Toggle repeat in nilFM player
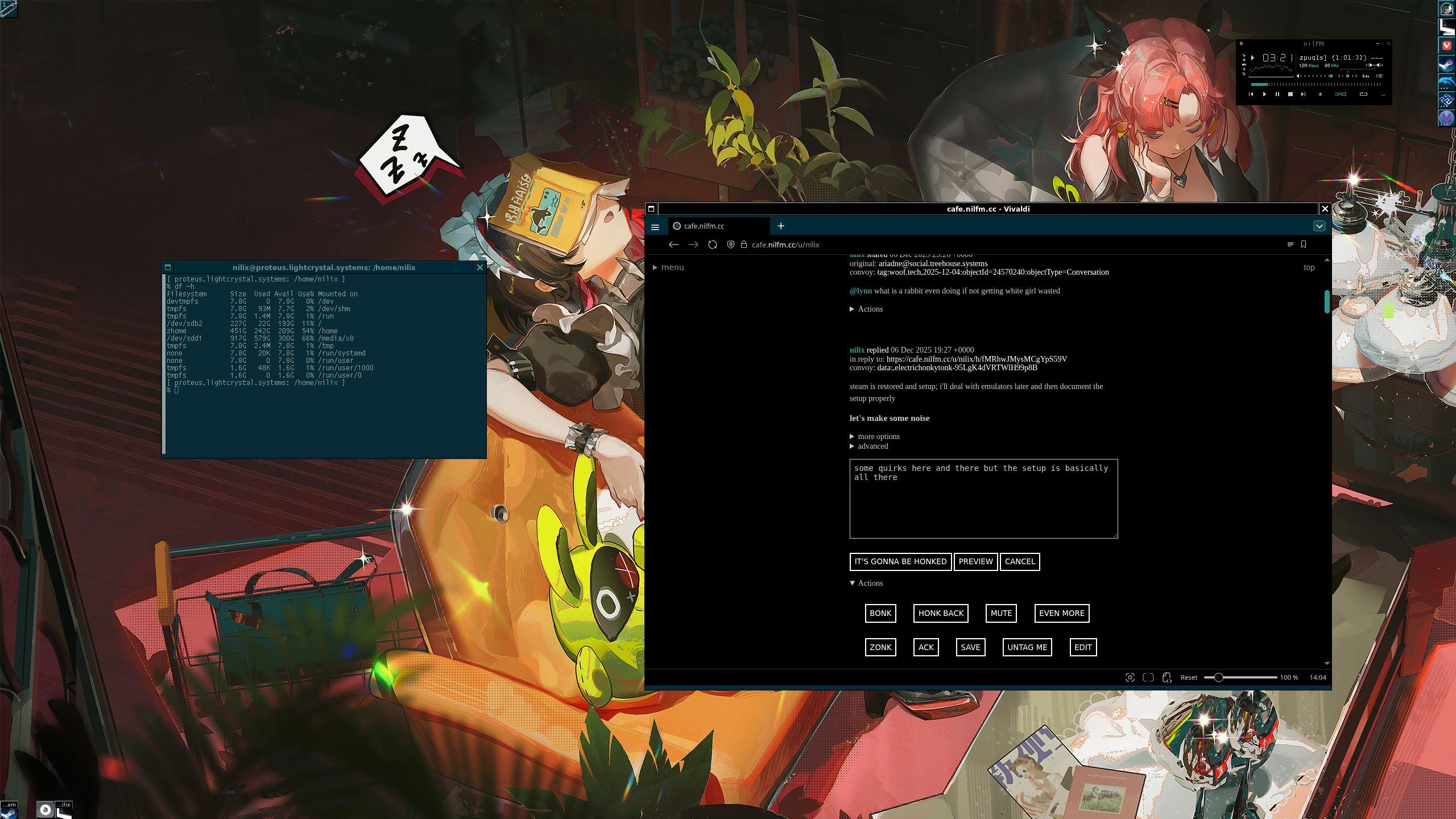 point(1363,94)
